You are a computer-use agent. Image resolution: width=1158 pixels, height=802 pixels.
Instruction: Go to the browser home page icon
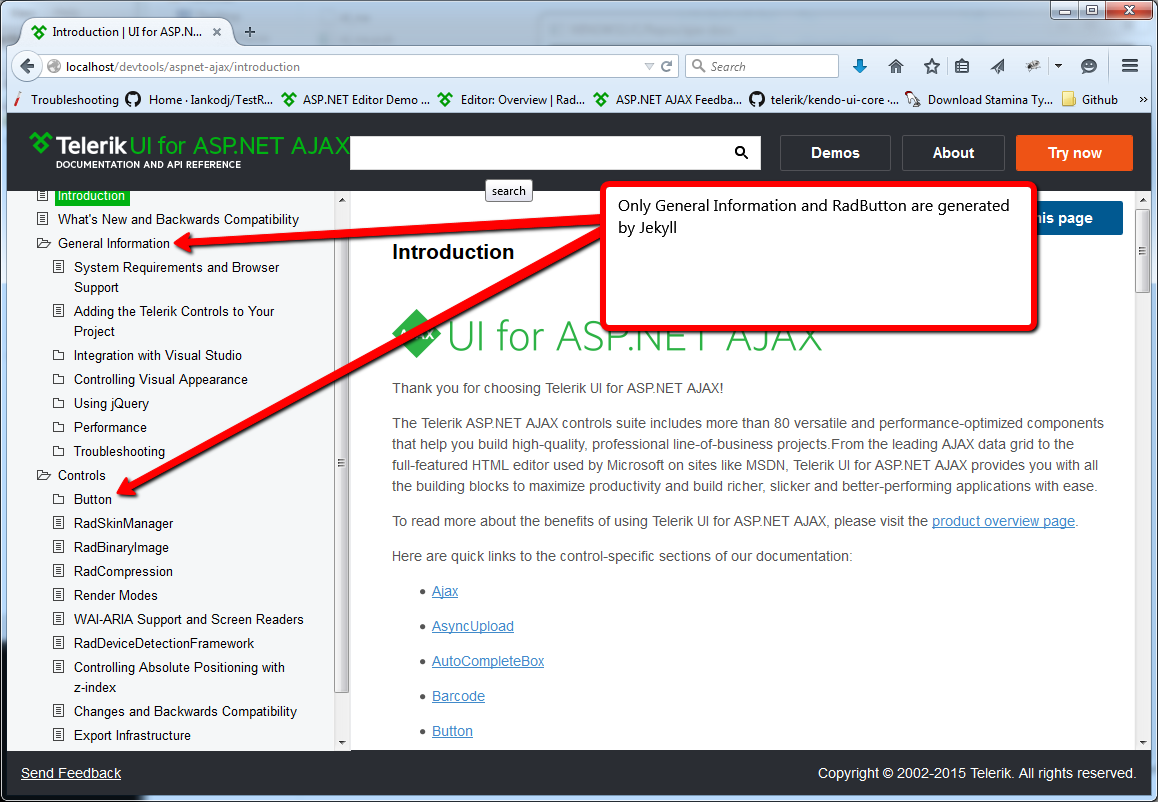coord(896,66)
